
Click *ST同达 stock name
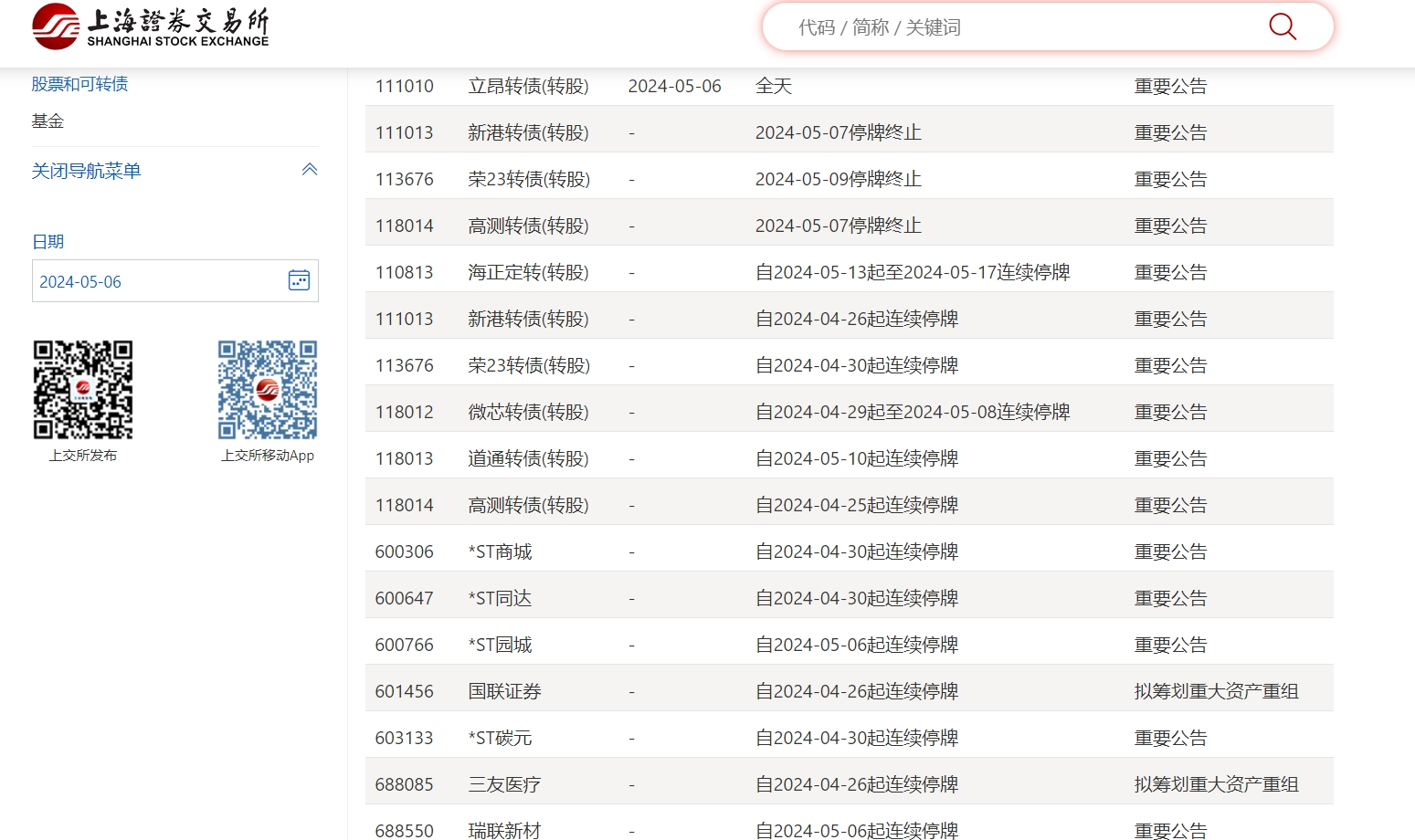click(x=500, y=598)
